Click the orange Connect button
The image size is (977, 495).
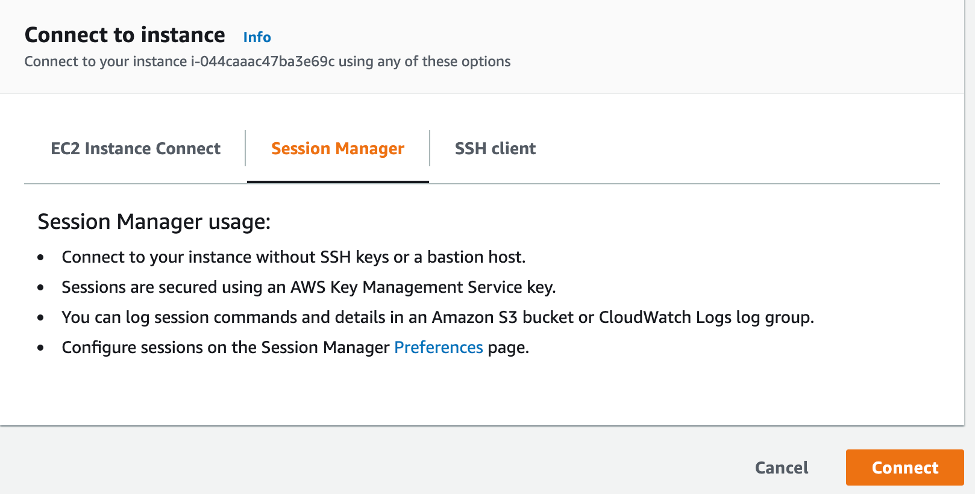pos(905,468)
